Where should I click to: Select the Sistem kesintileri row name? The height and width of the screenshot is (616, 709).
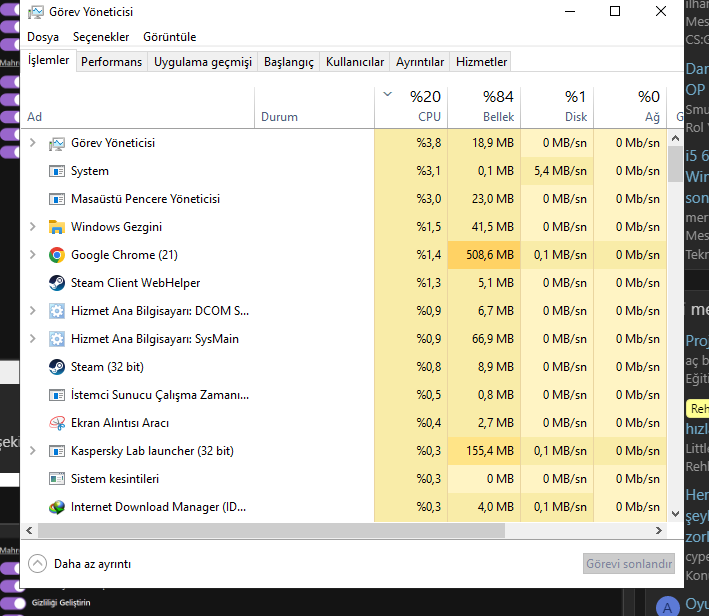(115, 479)
